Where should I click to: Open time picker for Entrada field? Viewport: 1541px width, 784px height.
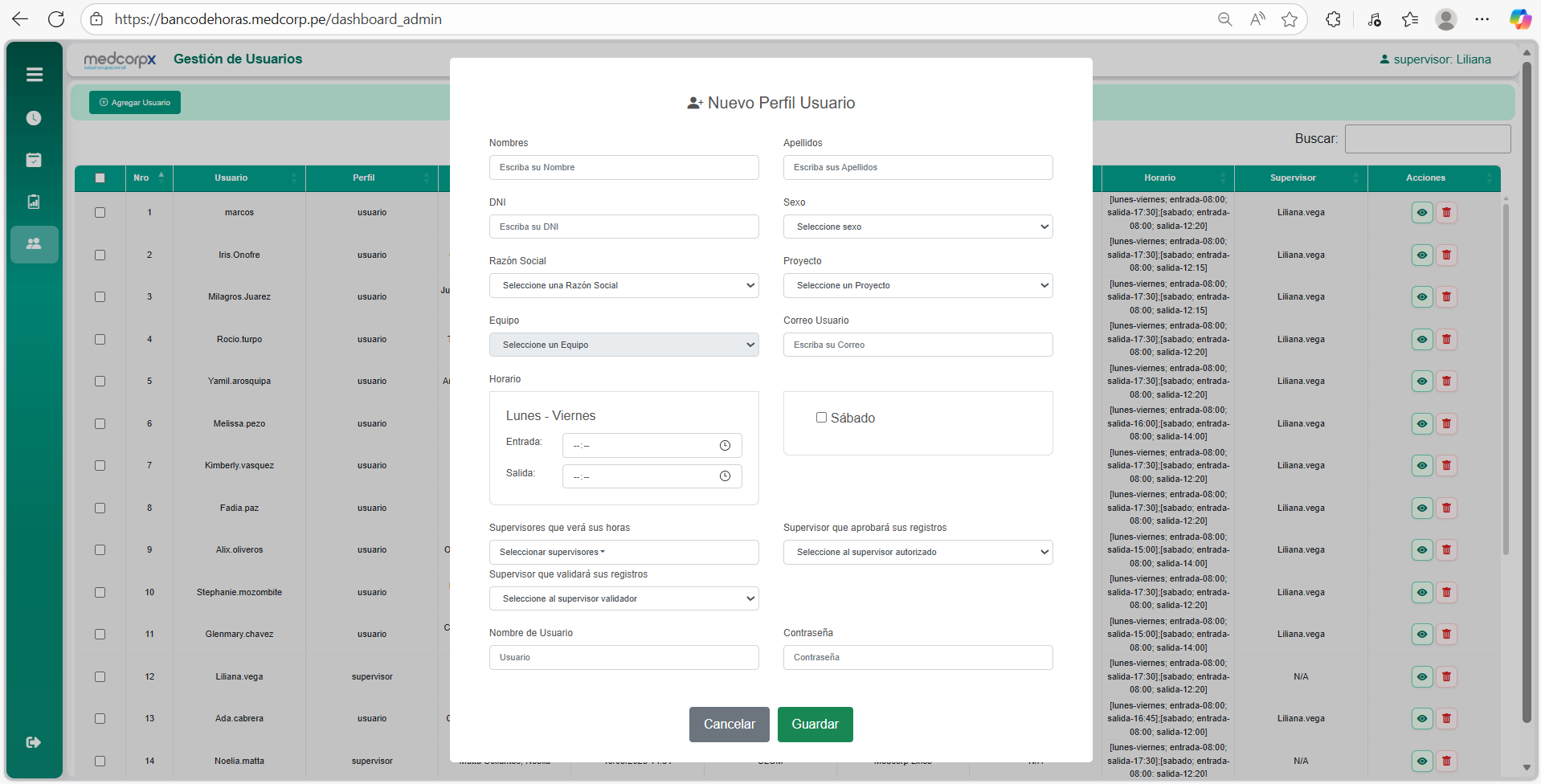[x=725, y=446]
